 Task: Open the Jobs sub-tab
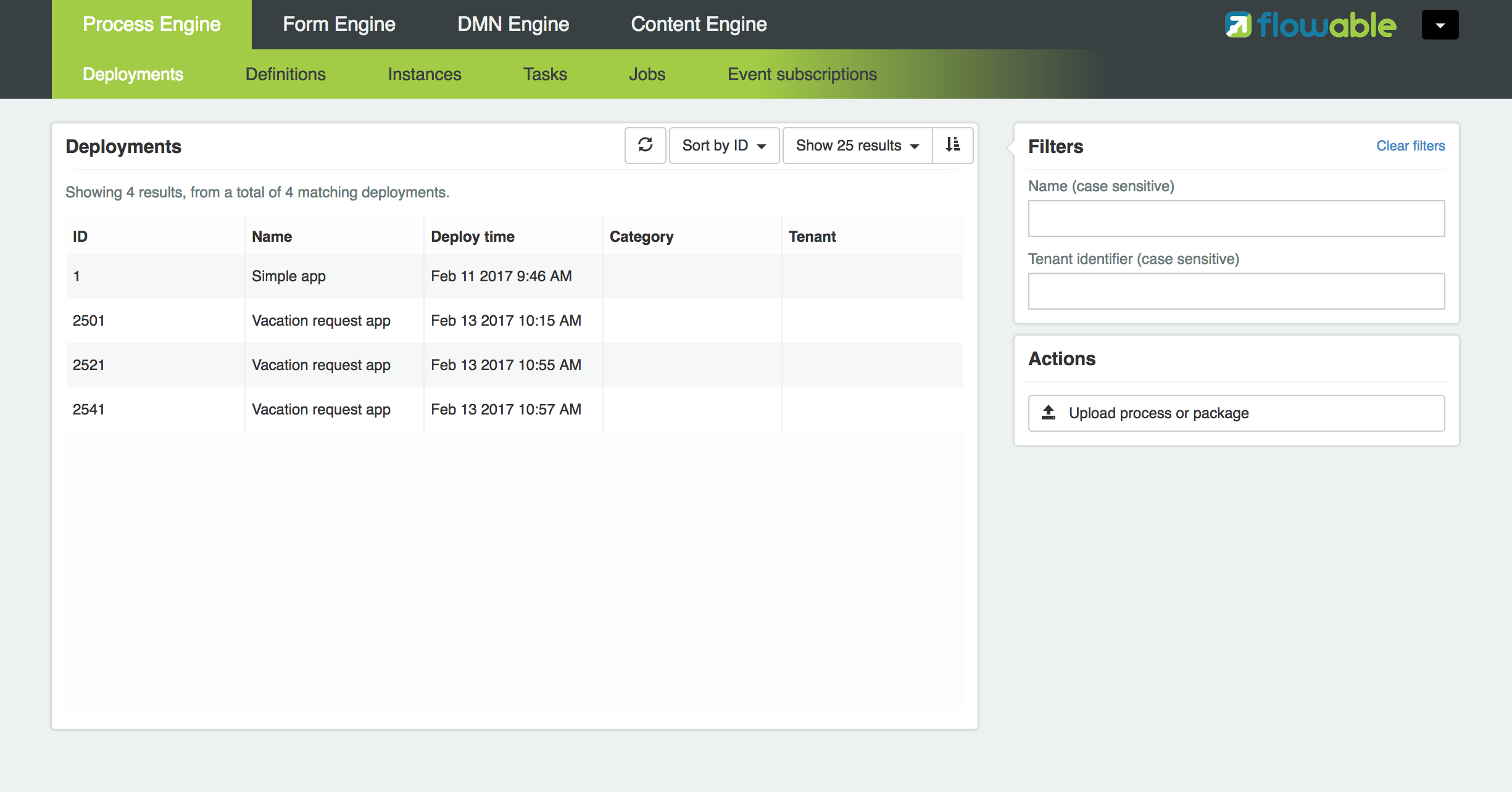pyautogui.click(x=647, y=74)
